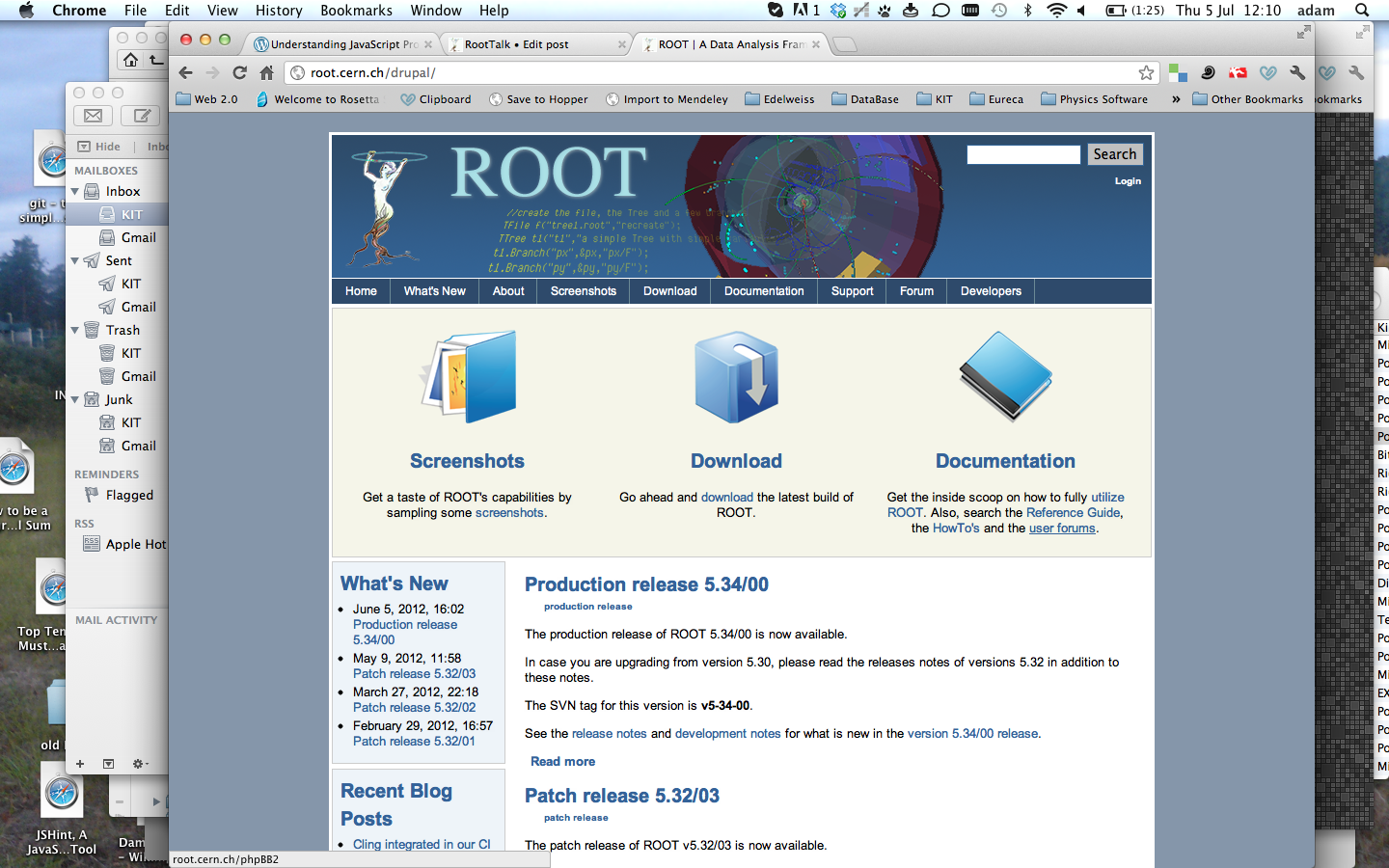Screen dimensions: 1389x868
Task: Open Chrome's home page button
Action: pos(267,72)
